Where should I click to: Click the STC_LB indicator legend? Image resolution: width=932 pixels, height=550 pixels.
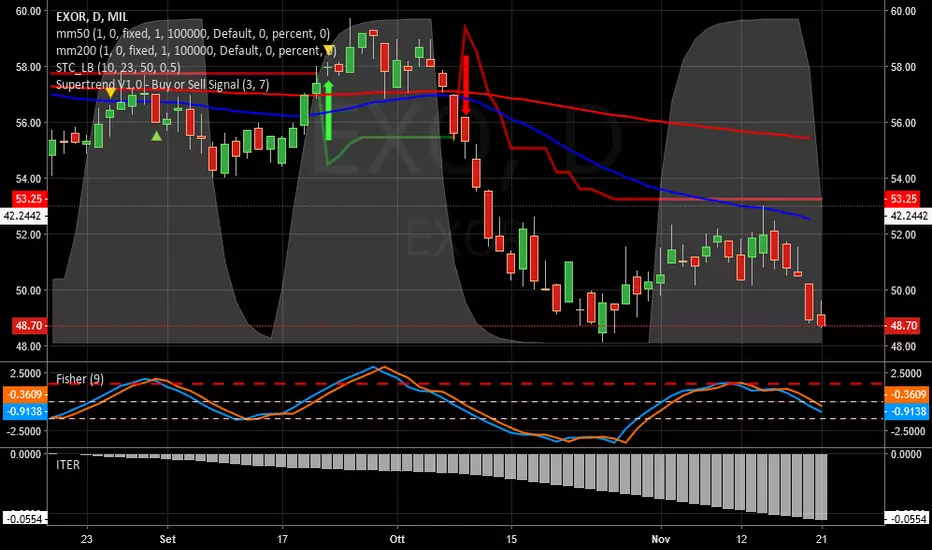coord(118,67)
